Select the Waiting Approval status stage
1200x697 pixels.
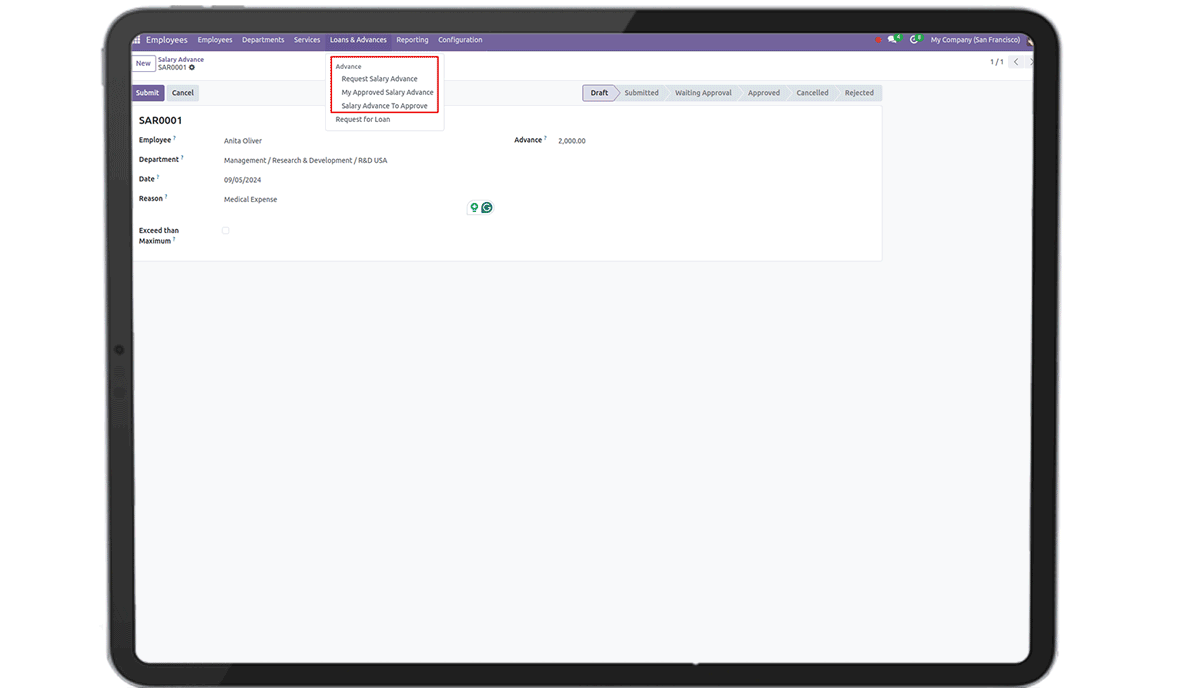point(703,93)
